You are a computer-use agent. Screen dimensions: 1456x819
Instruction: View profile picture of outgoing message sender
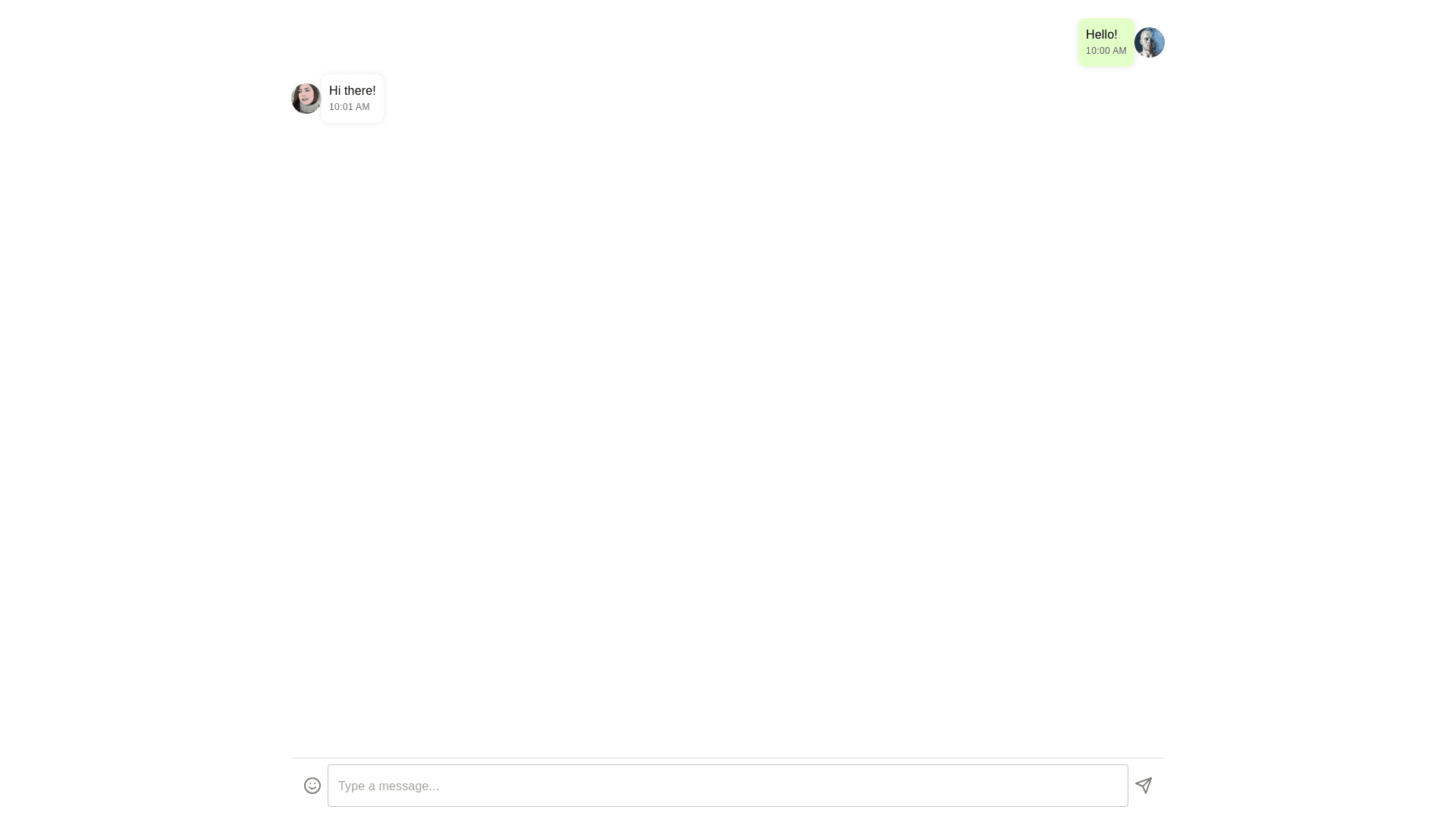pyautogui.click(x=1150, y=42)
